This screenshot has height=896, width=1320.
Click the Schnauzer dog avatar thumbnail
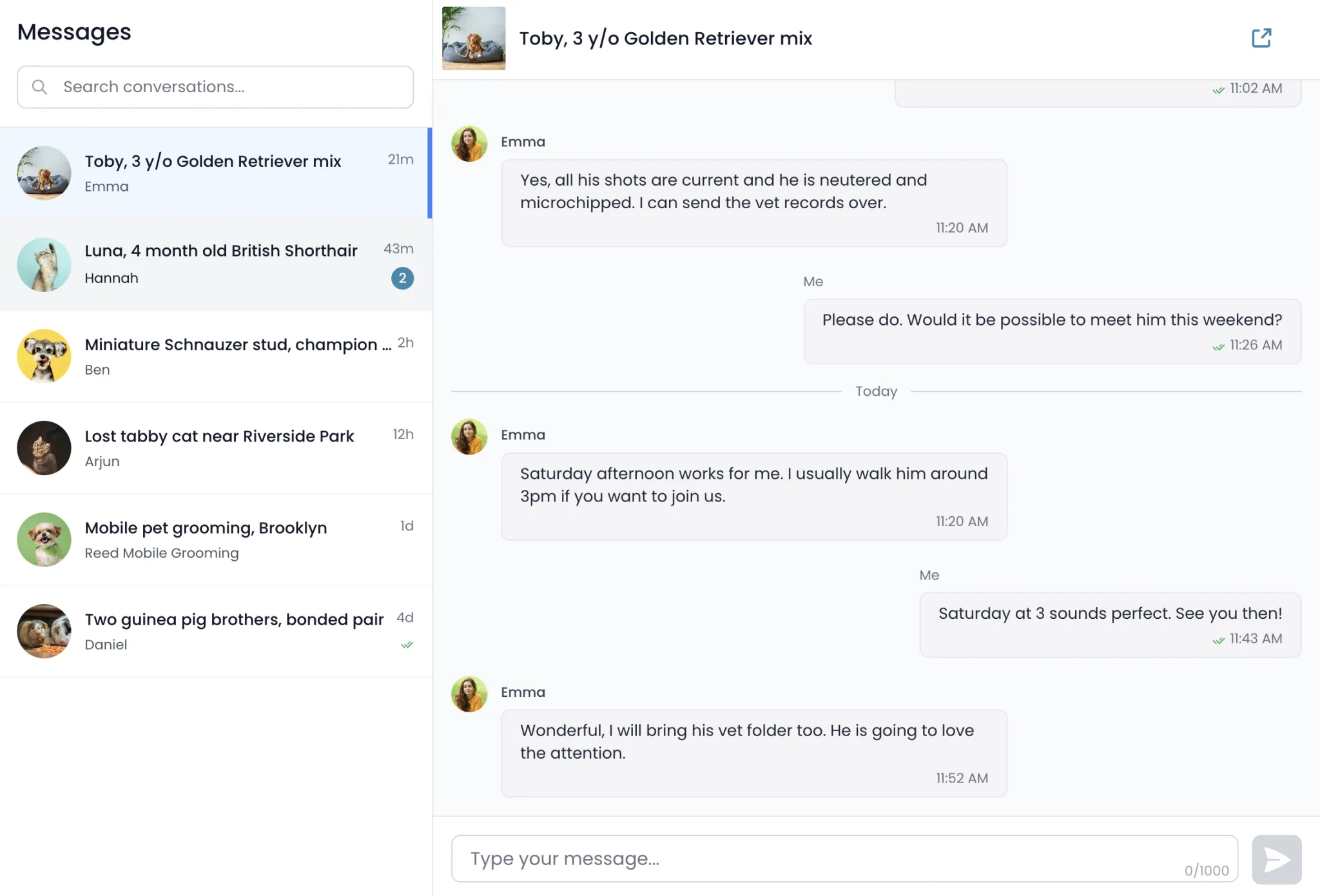pos(44,356)
